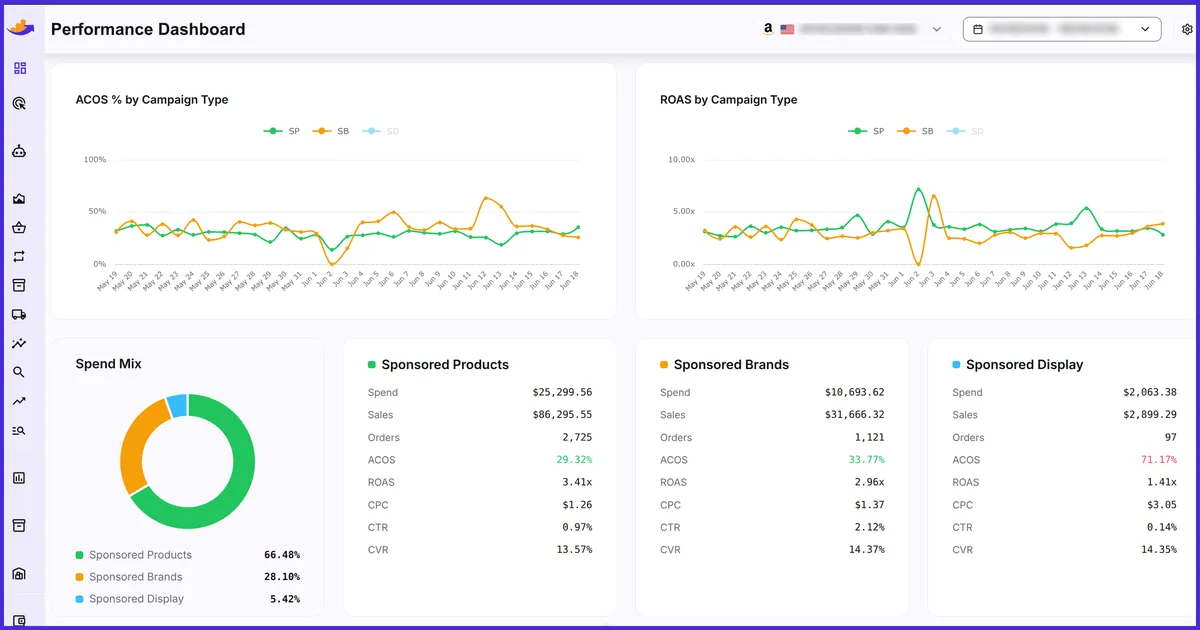
Task: Open the target cursor icon in sidebar
Action: [x=19, y=103]
